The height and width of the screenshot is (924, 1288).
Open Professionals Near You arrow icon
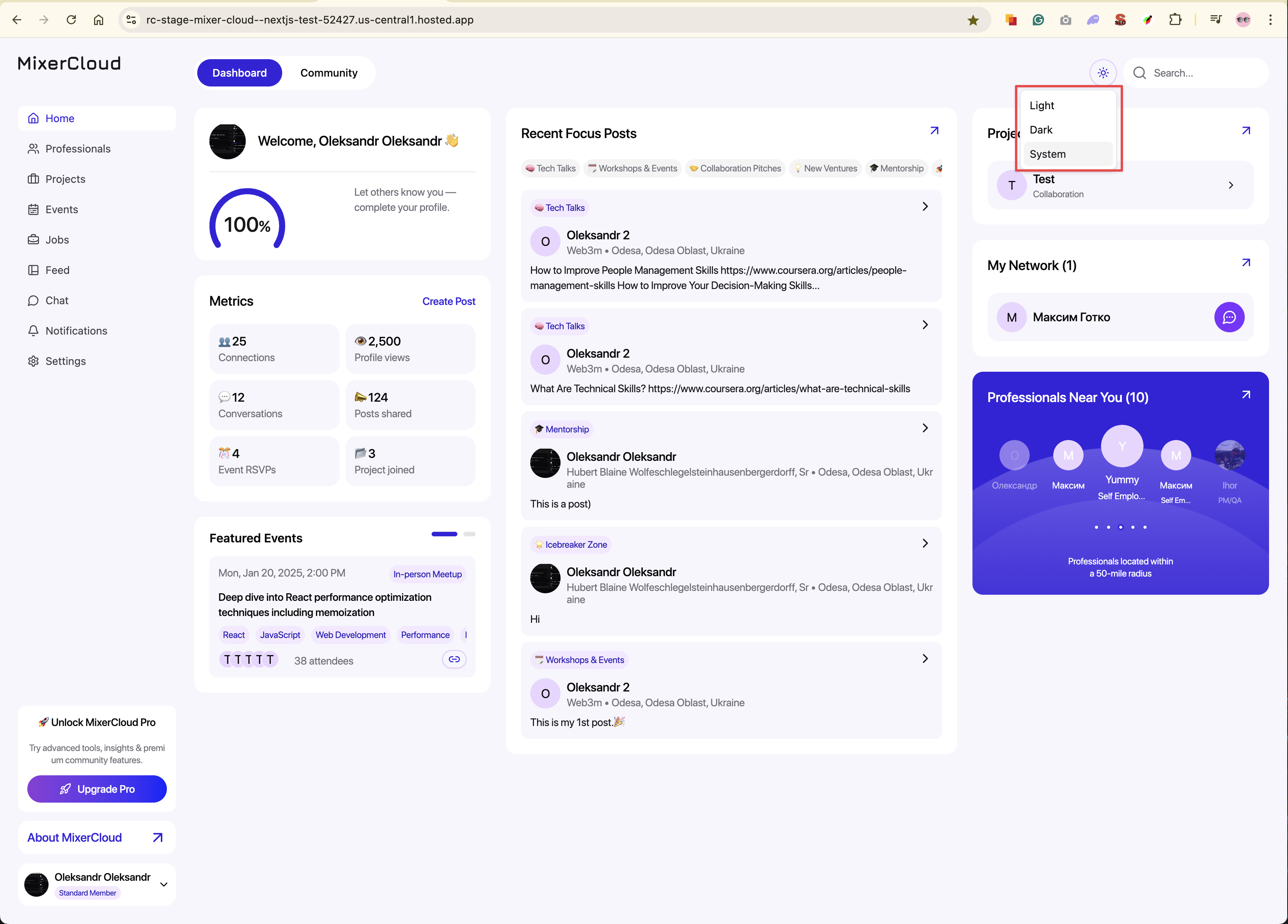(1246, 395)
